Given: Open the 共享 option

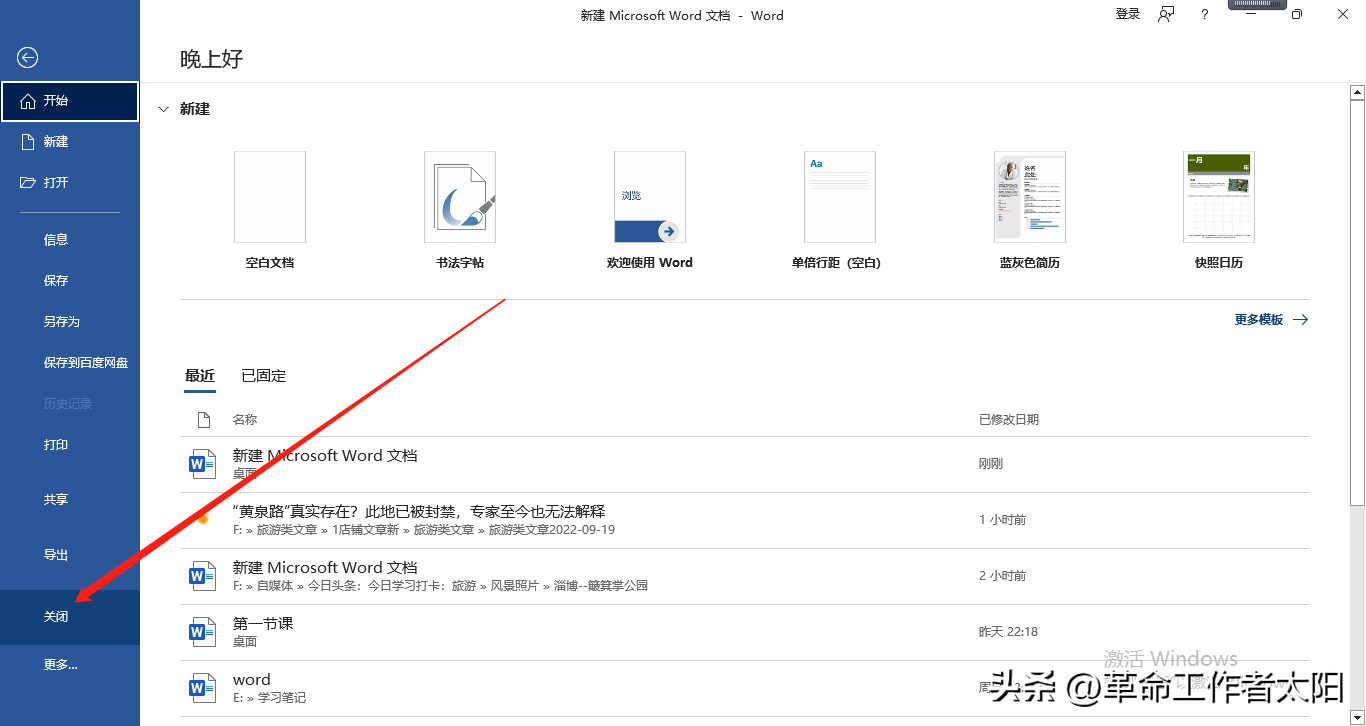Looking at the screenshot, I should click(70, 500).
